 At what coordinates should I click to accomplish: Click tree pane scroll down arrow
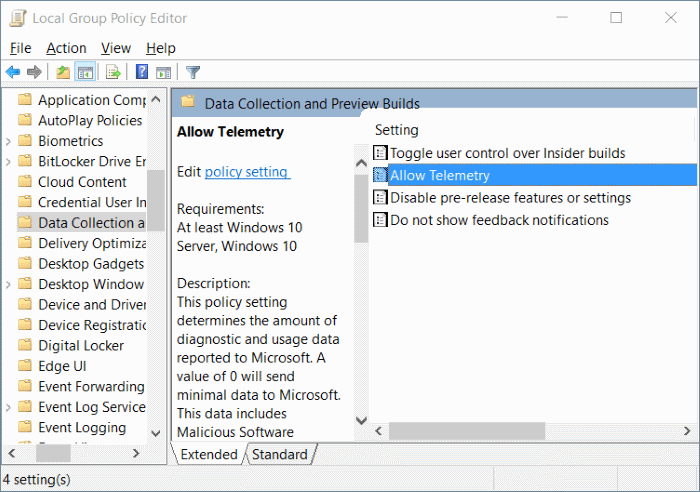pos(156,433)
